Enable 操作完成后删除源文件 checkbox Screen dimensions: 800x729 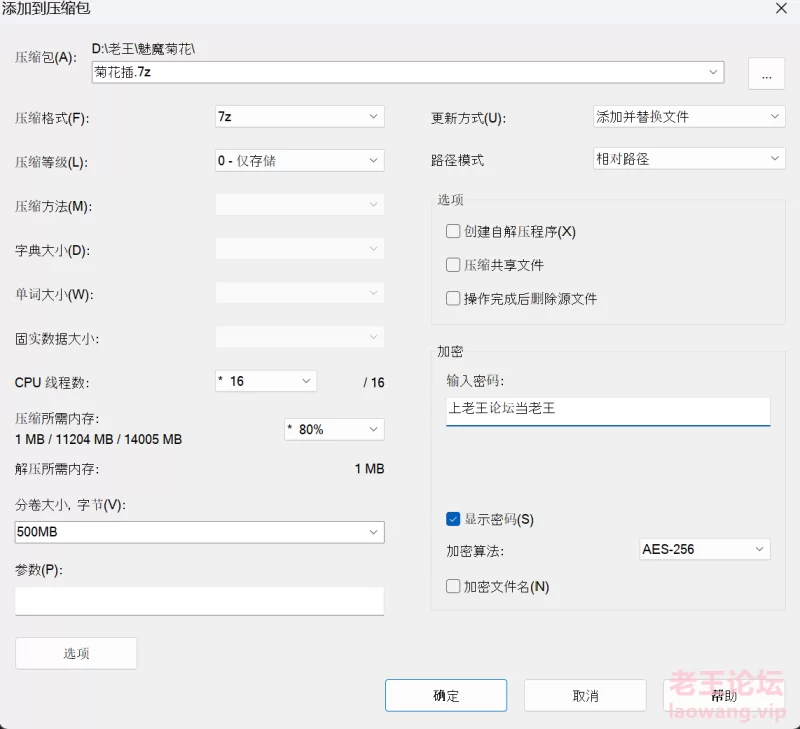point(453,299)
